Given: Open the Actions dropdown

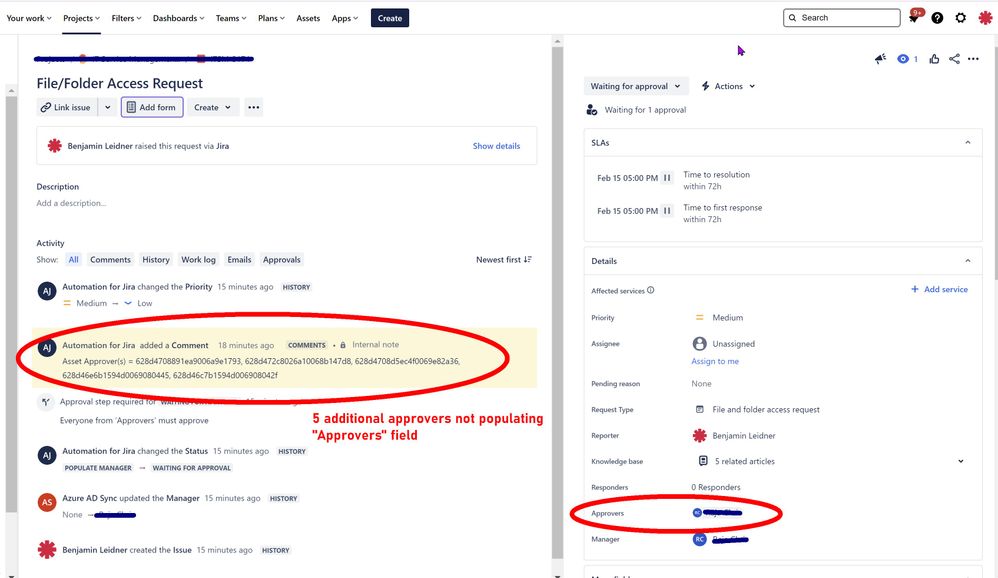Looking at the screenshot, I should [x=728, y=86].
